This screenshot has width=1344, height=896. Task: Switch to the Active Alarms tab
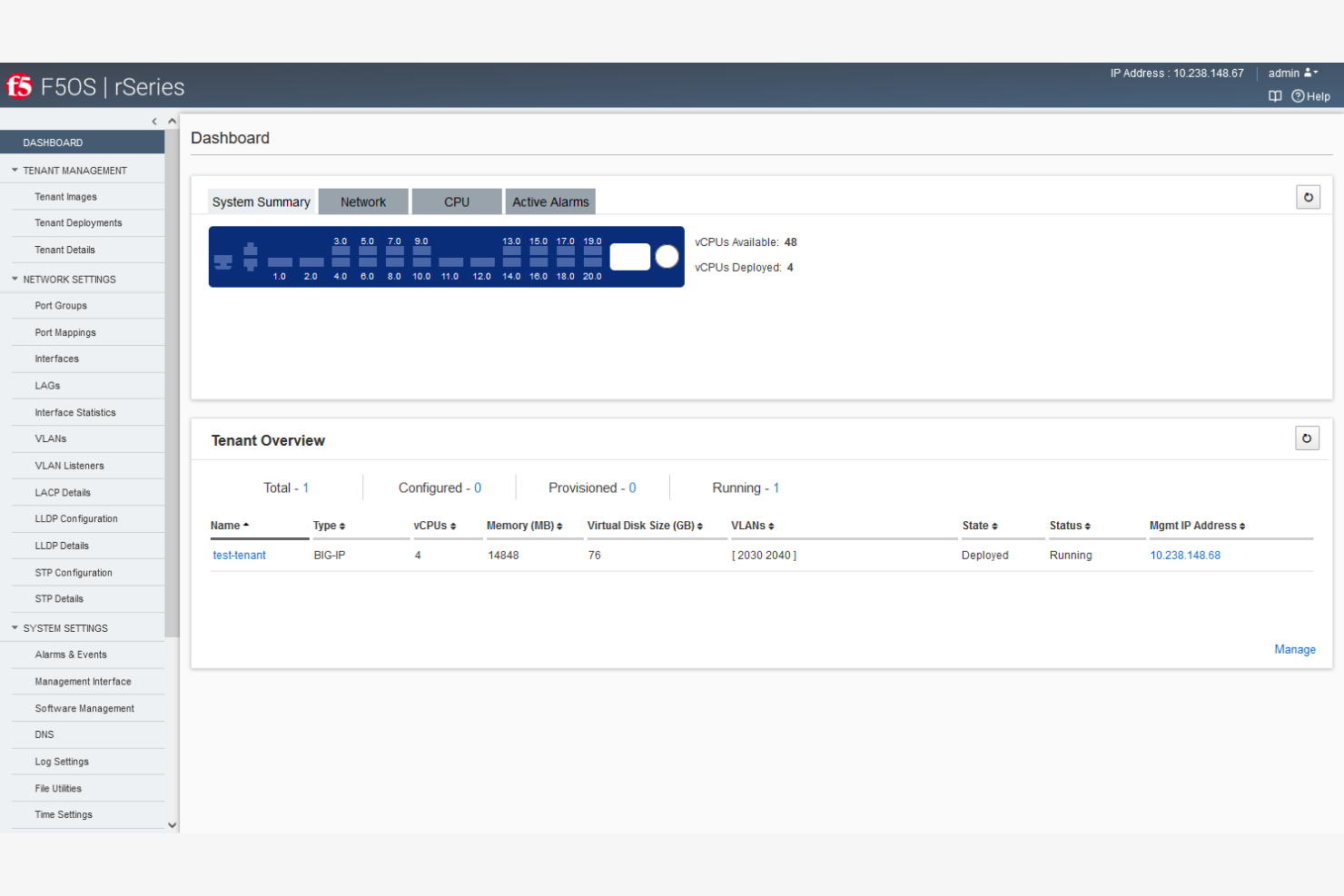[x=550, y=202]
